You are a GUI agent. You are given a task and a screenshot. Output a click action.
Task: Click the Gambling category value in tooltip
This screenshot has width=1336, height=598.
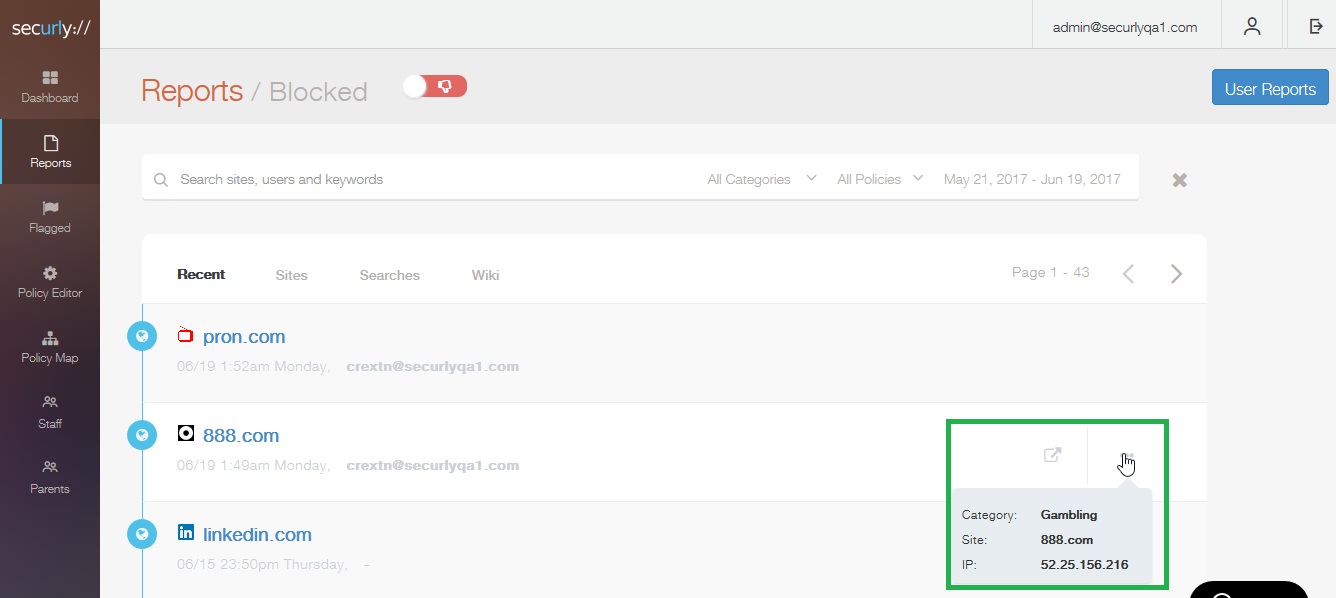coord(1069,515)
